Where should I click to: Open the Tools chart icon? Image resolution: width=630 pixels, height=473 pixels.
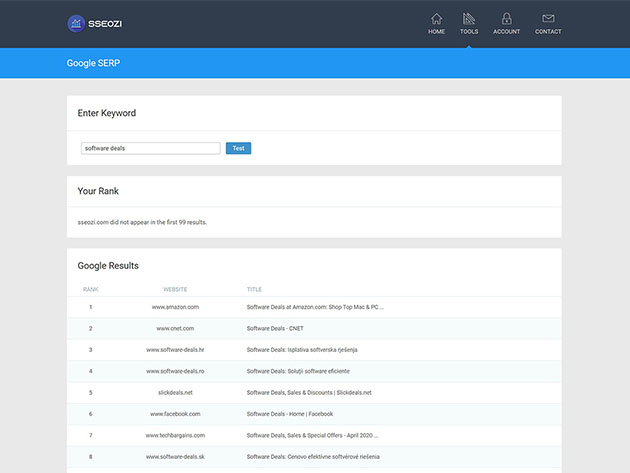(469, 18)
